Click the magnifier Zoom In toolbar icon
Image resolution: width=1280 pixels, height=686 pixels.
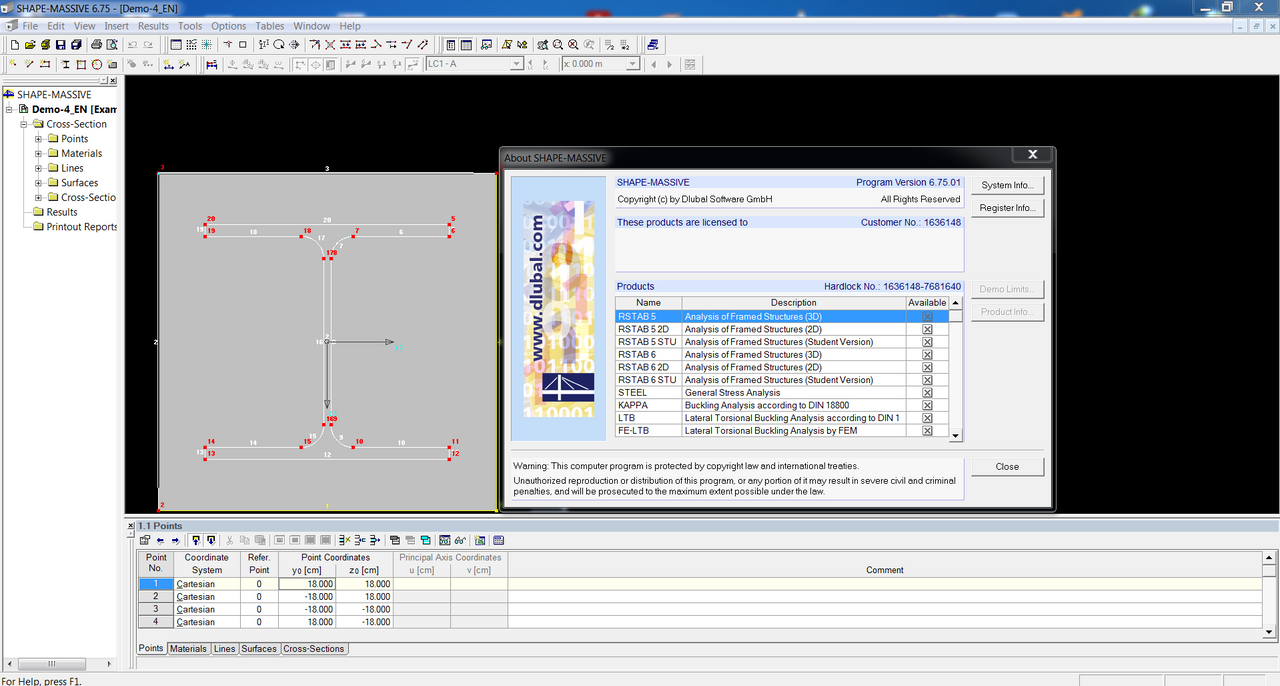558,44
